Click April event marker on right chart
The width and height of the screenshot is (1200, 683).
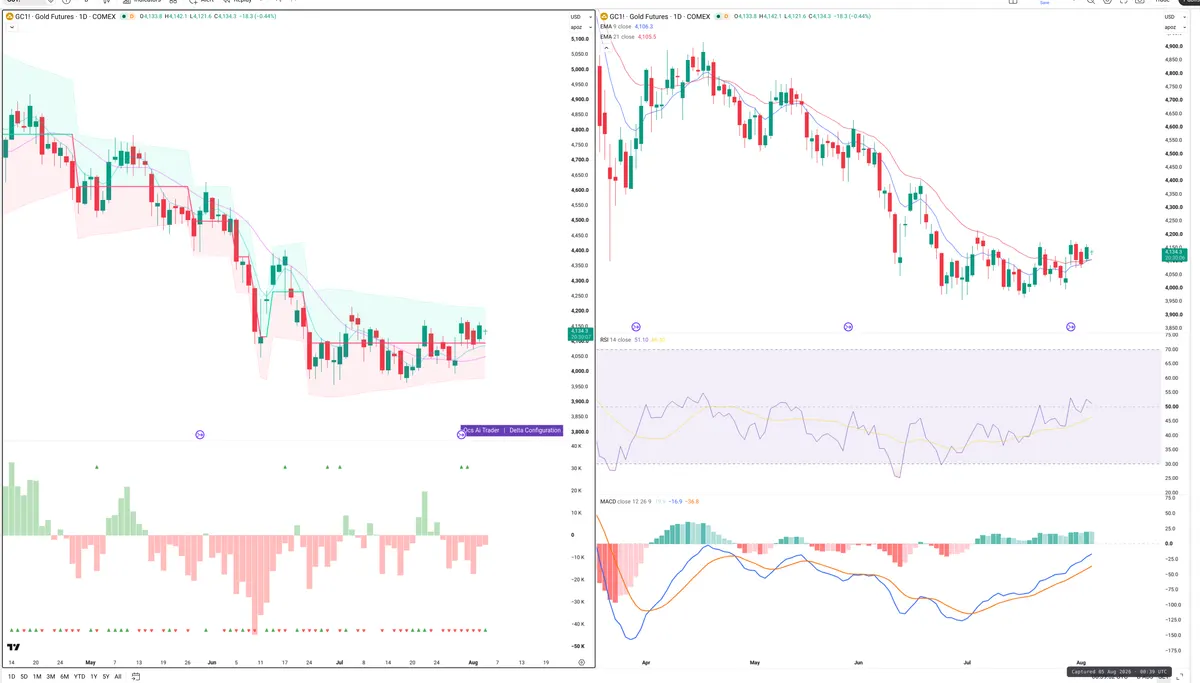636,326
